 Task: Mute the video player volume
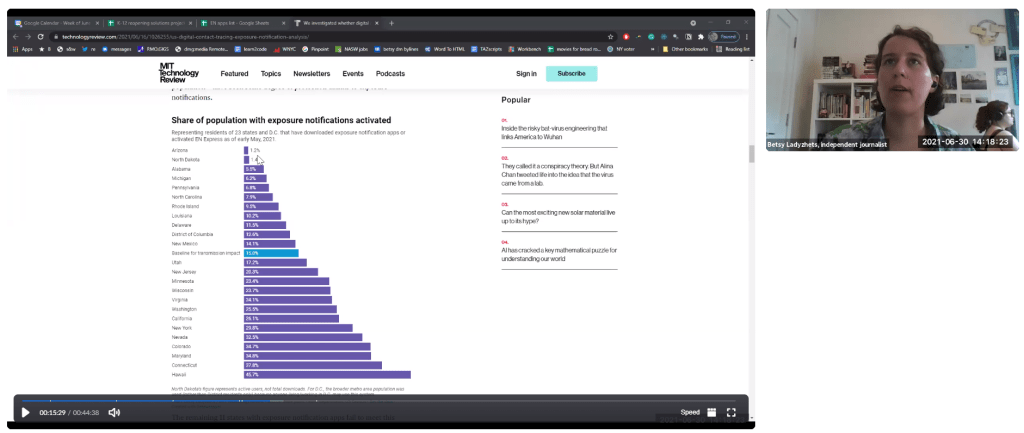click(x=114, y=412)
